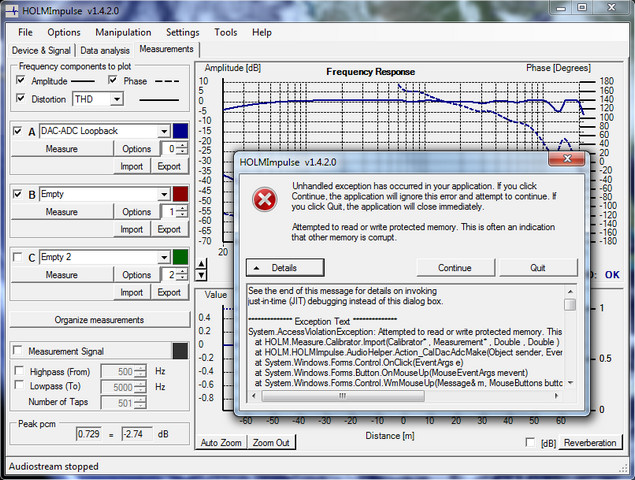Toggle the [dB] checkbox near Reverberation
Screen dimensions: 635x480
click(x=530, y=442)
